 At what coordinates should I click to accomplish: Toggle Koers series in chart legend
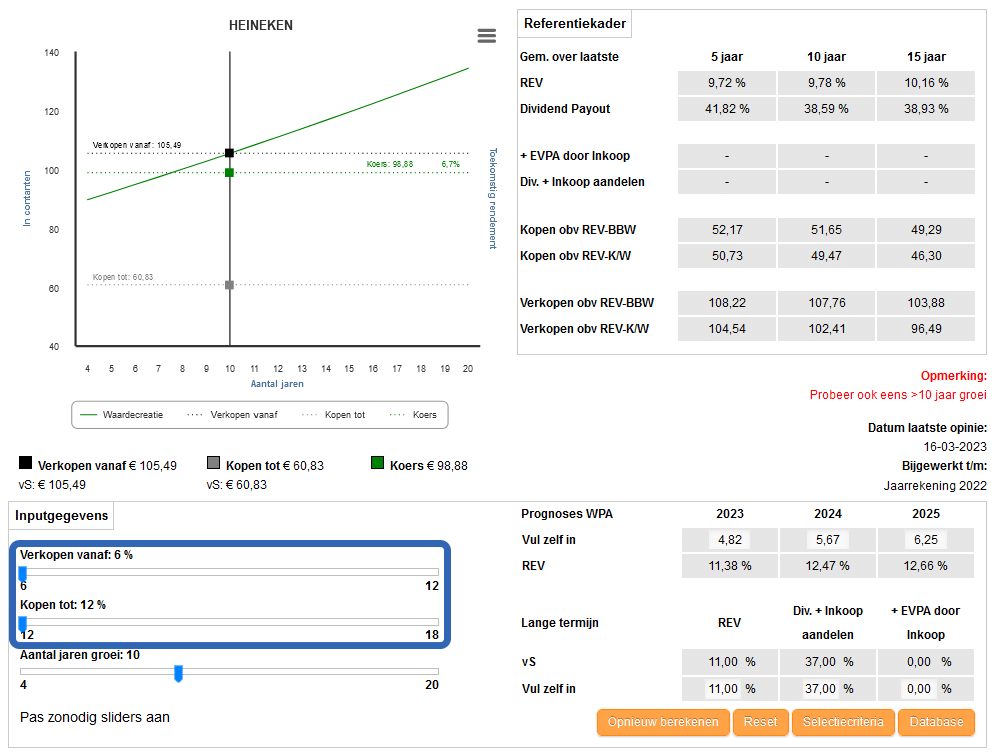coord(413,415)
